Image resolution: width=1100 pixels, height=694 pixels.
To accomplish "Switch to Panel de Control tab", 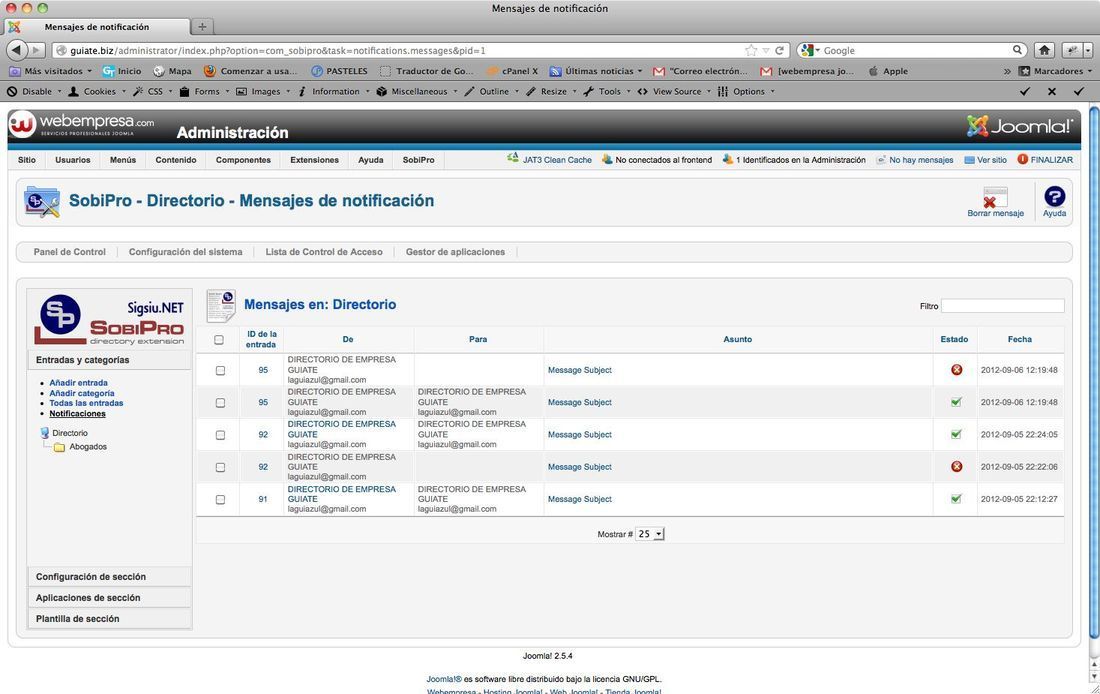I will 69,252.
